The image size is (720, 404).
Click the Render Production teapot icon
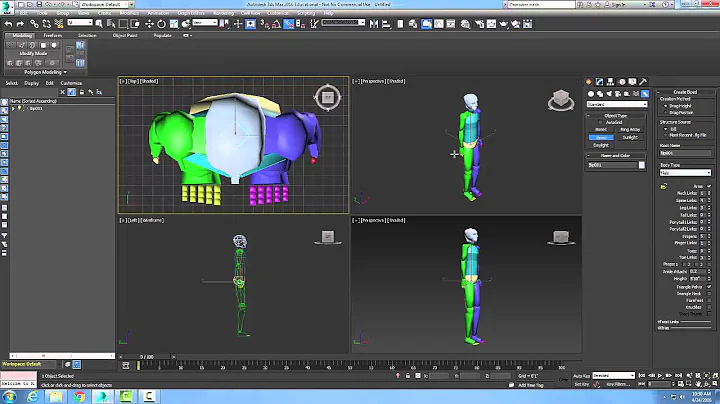[x=504, y=24]
